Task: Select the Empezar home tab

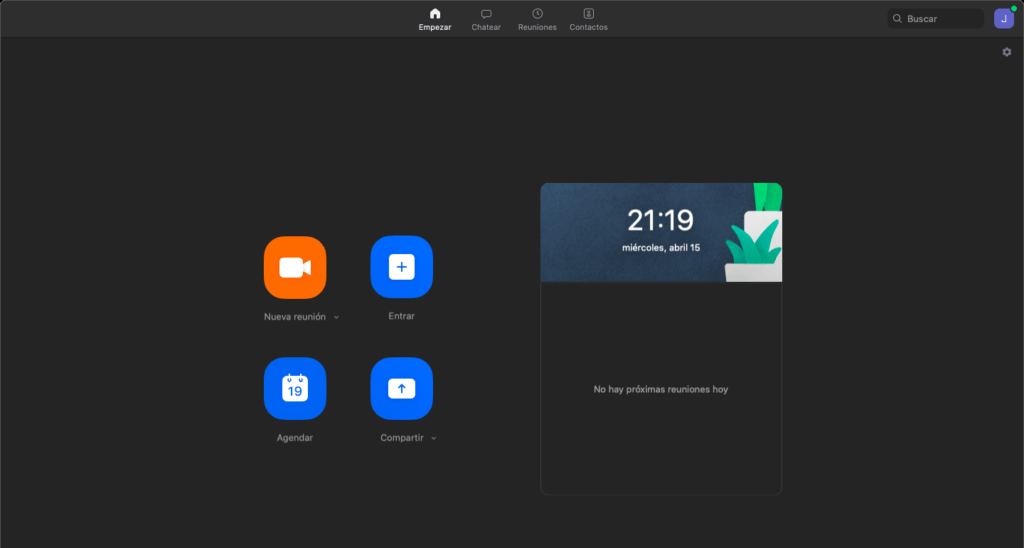Action: [434, 19]
